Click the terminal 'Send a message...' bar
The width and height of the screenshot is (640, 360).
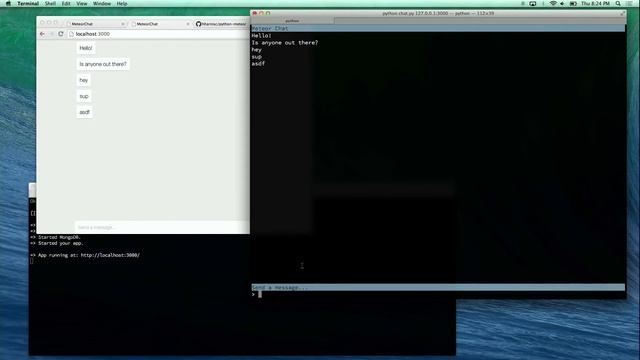[438, 287]
